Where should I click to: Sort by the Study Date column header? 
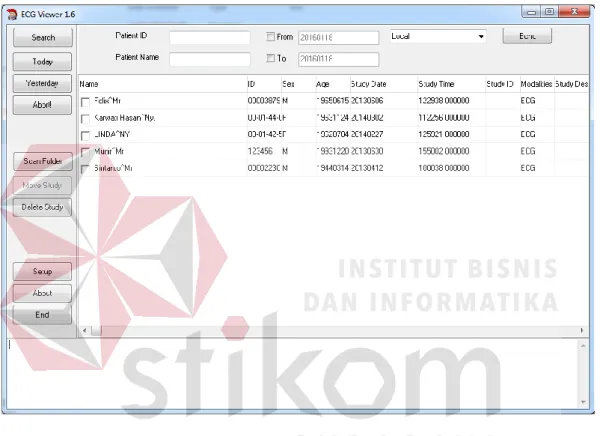tap(383, 84)
